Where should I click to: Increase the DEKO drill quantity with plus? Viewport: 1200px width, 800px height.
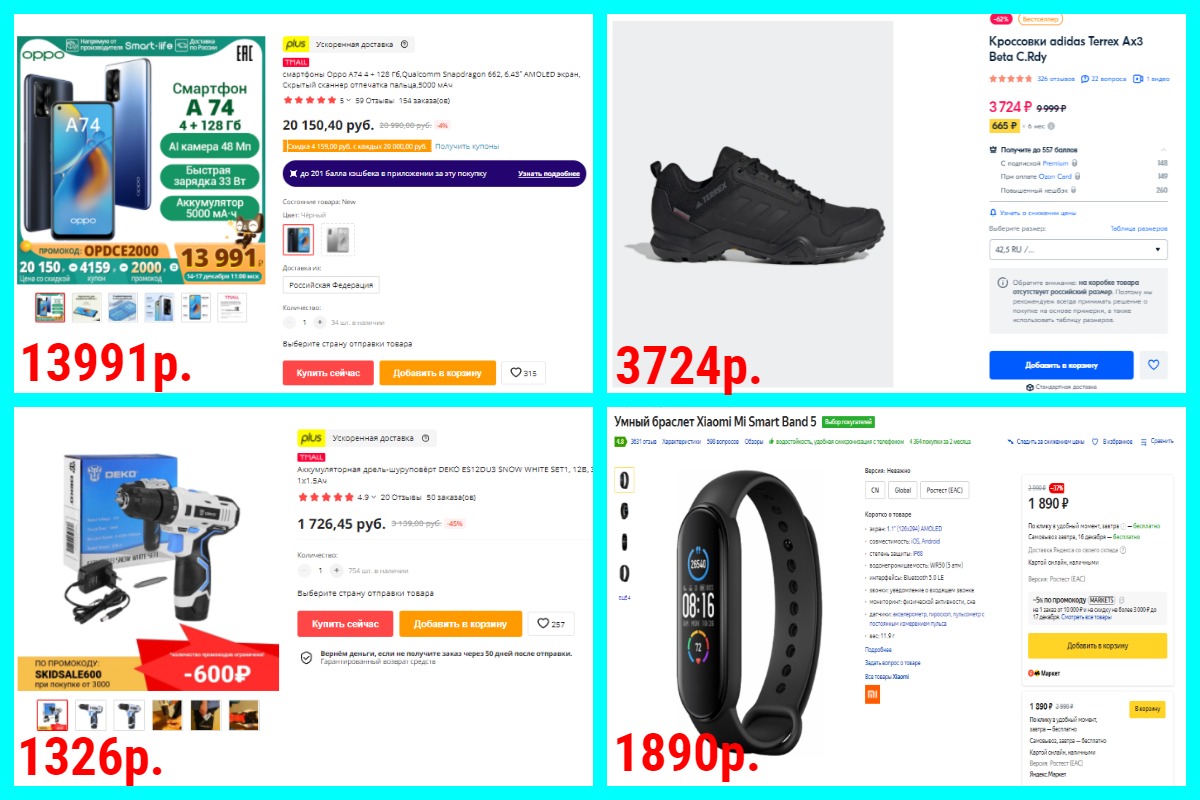pyautogui.click(x=335, y=570)
